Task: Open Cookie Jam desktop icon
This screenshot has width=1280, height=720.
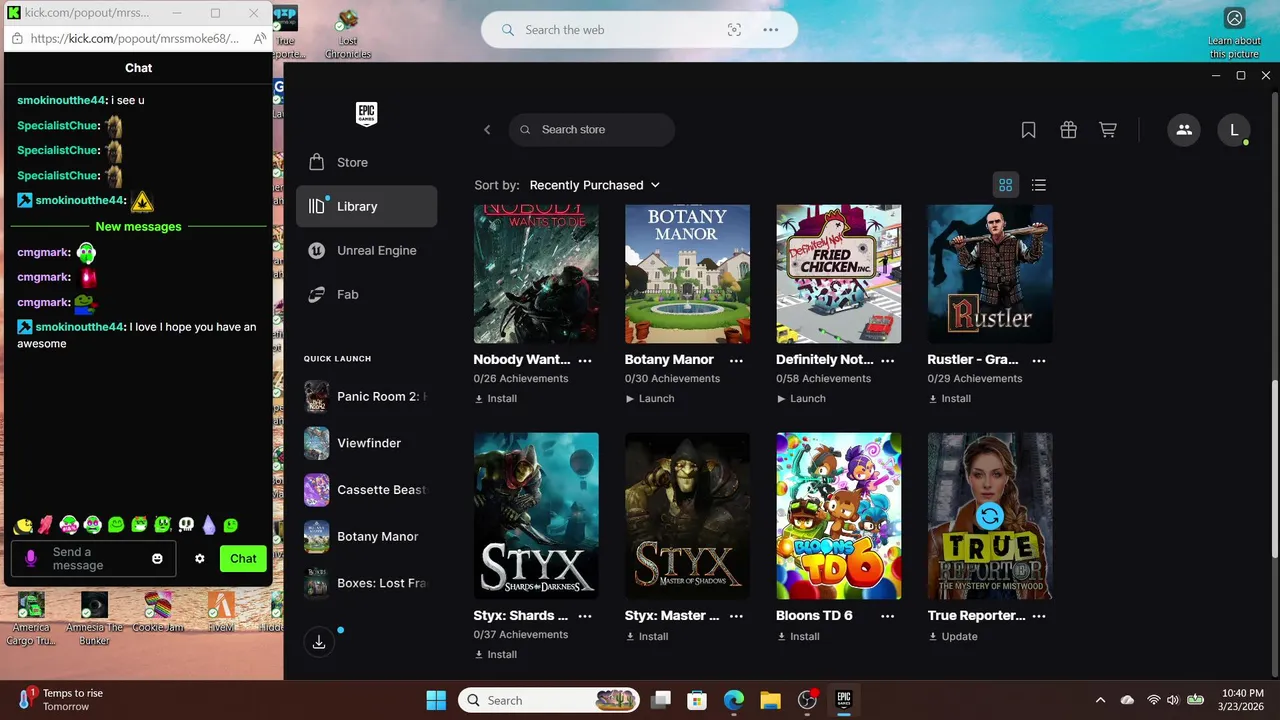Action: [x=158, y=612]
